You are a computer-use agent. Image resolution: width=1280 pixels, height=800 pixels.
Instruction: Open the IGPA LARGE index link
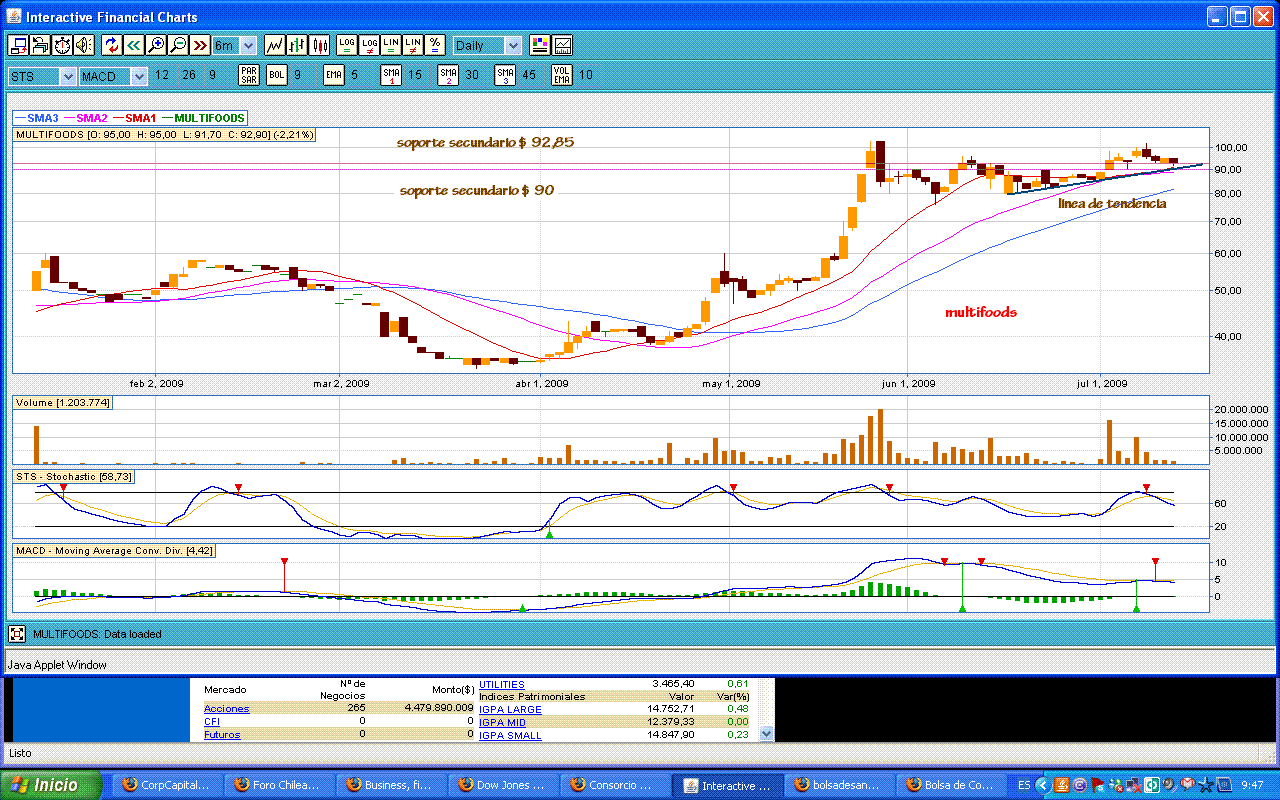click(510, 710)
